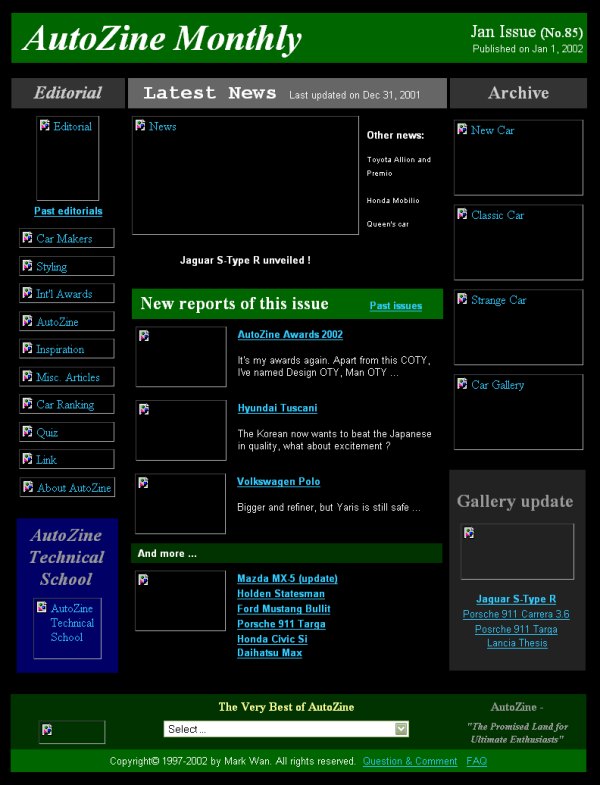Open the Queen's car news item

point(387,224)
